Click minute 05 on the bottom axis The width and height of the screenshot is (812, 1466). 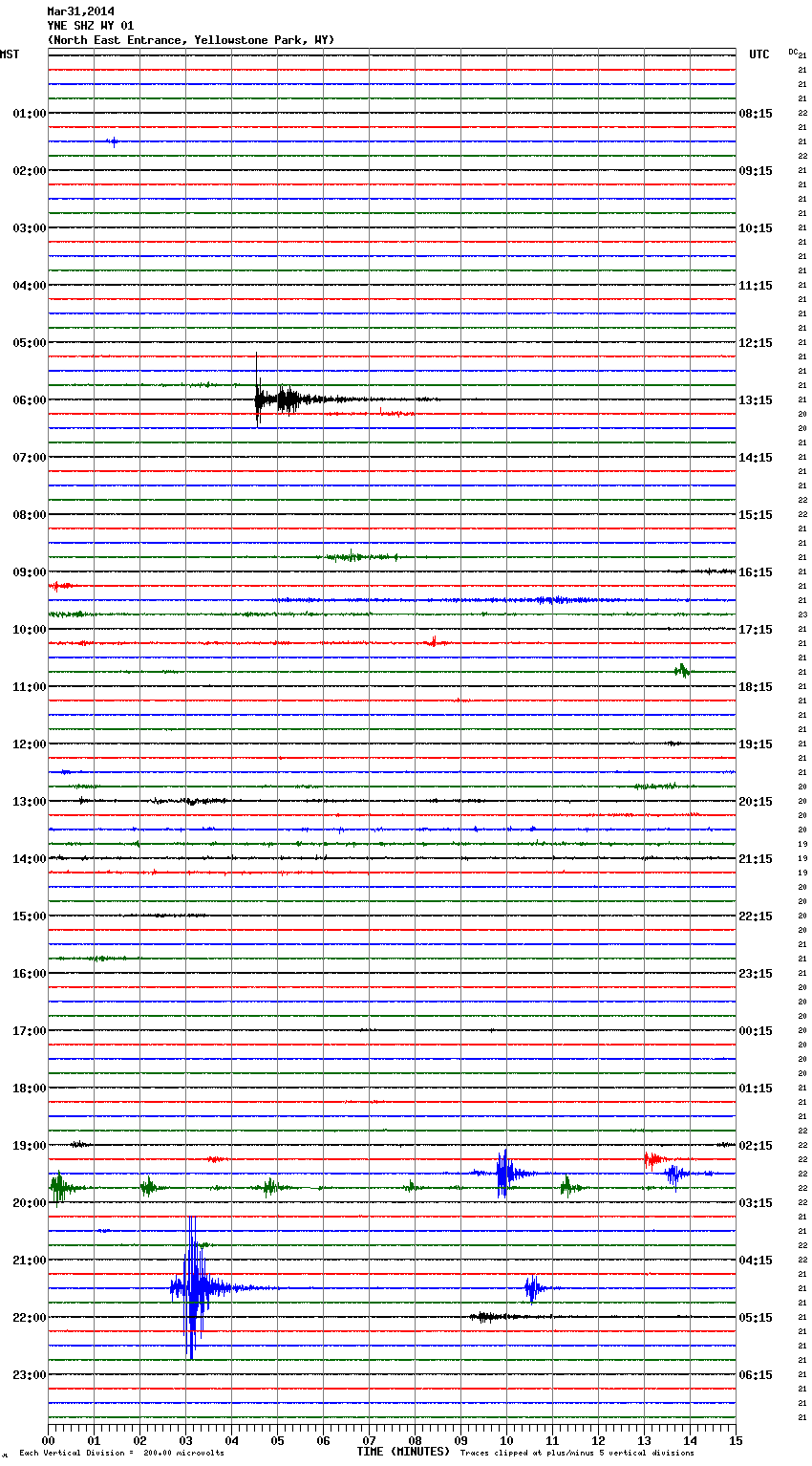(277, 1440)
